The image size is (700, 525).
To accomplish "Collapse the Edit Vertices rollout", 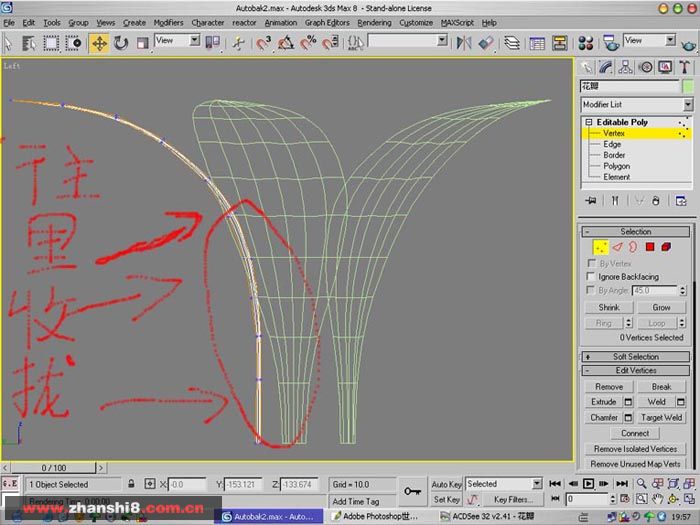I will (635, 371).
